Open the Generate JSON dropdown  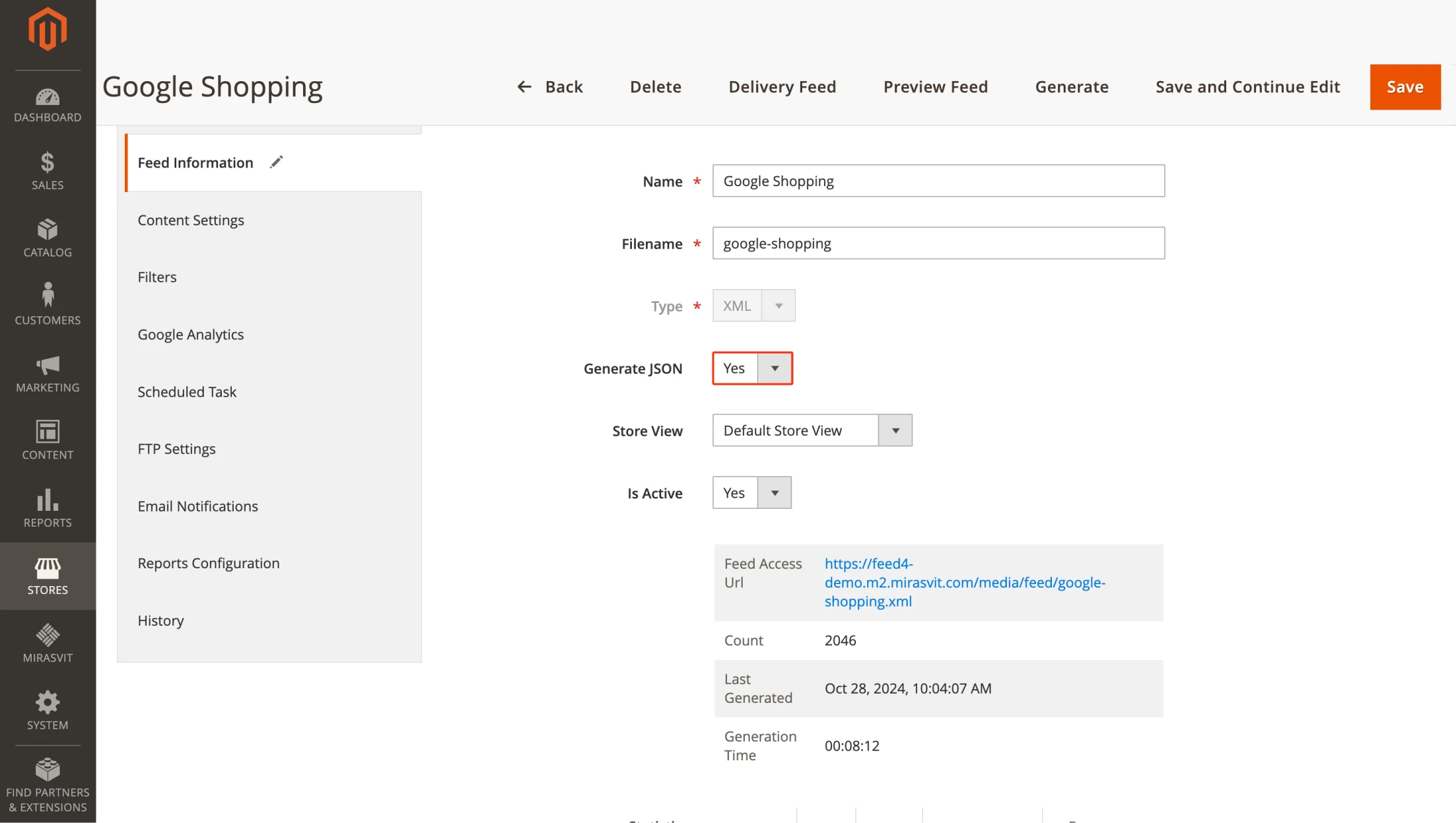tap(775, 368)
